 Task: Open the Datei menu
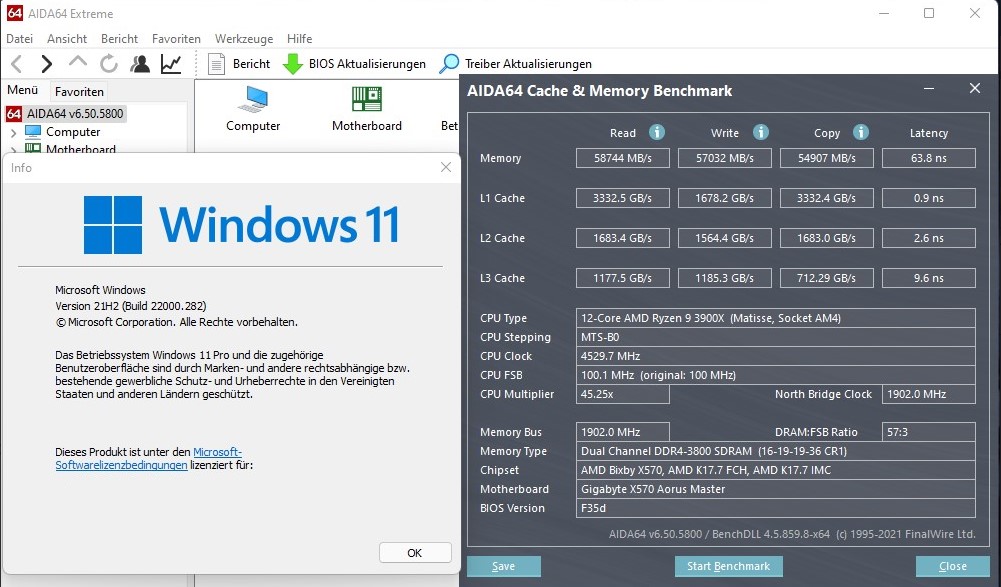[x=20, y=39]
